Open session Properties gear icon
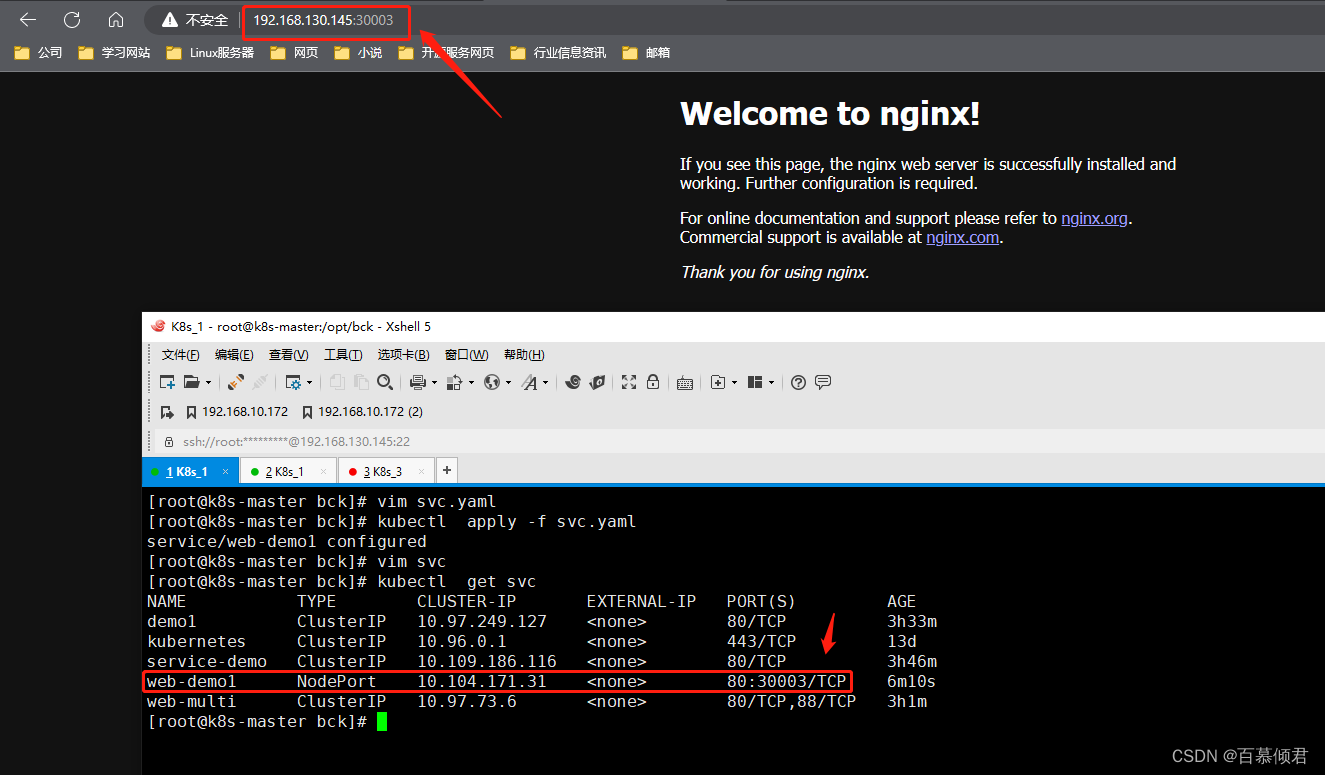Screen dimensions: 1325x775 coord(293,382)
